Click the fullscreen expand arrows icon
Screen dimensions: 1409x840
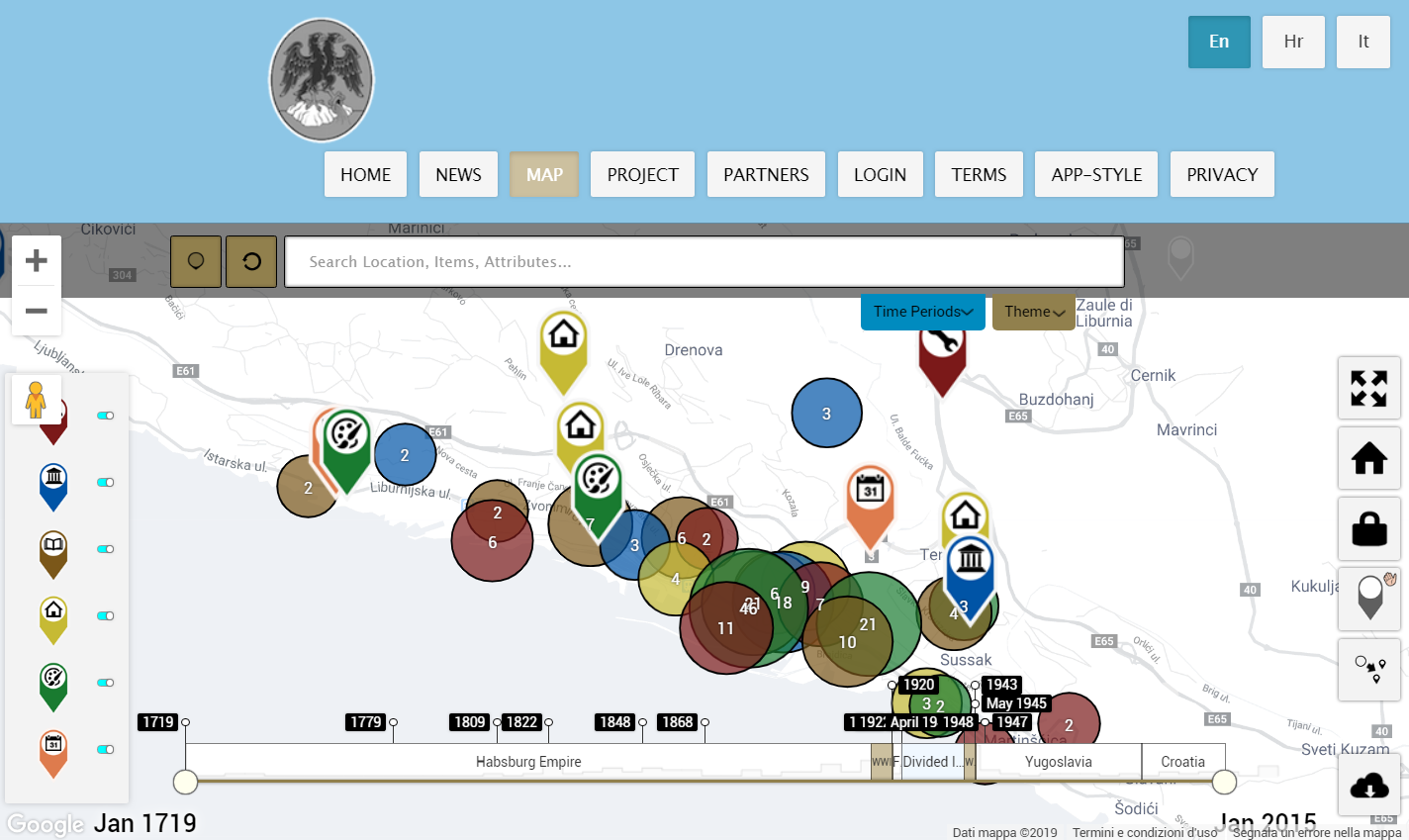pos(1368,388)
